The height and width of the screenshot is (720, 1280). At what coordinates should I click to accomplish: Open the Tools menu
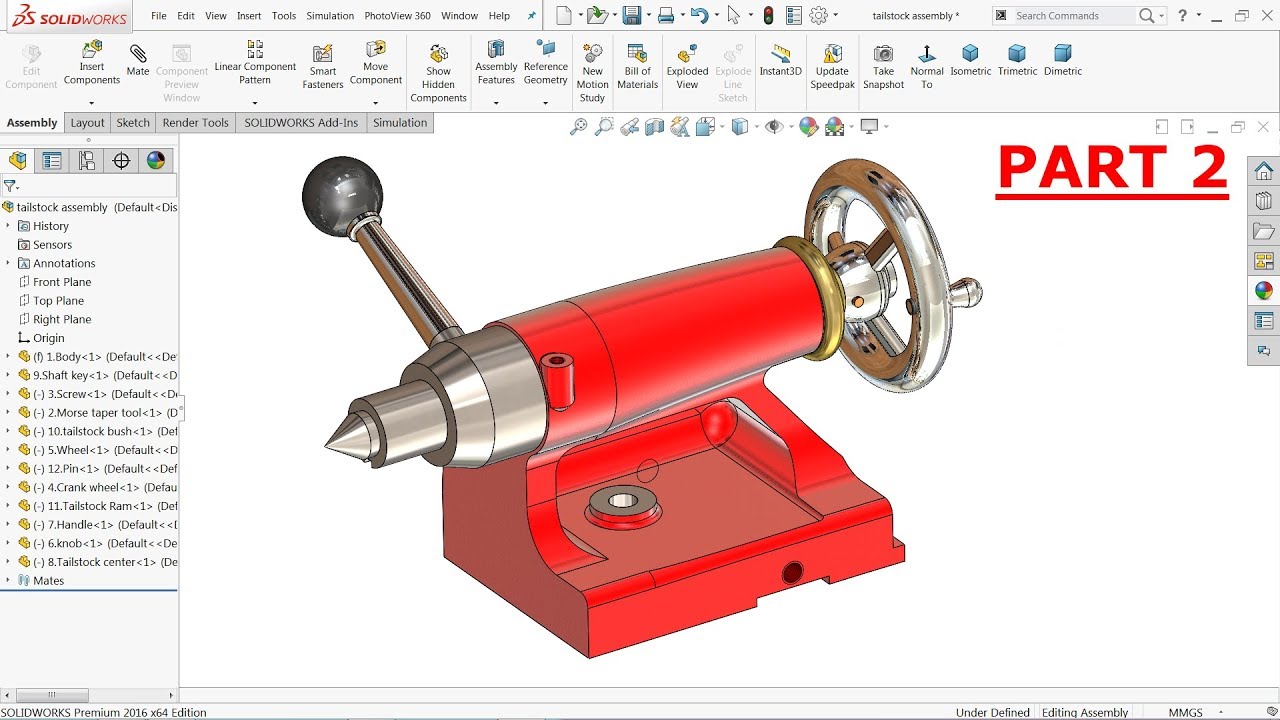click(284, 16)
